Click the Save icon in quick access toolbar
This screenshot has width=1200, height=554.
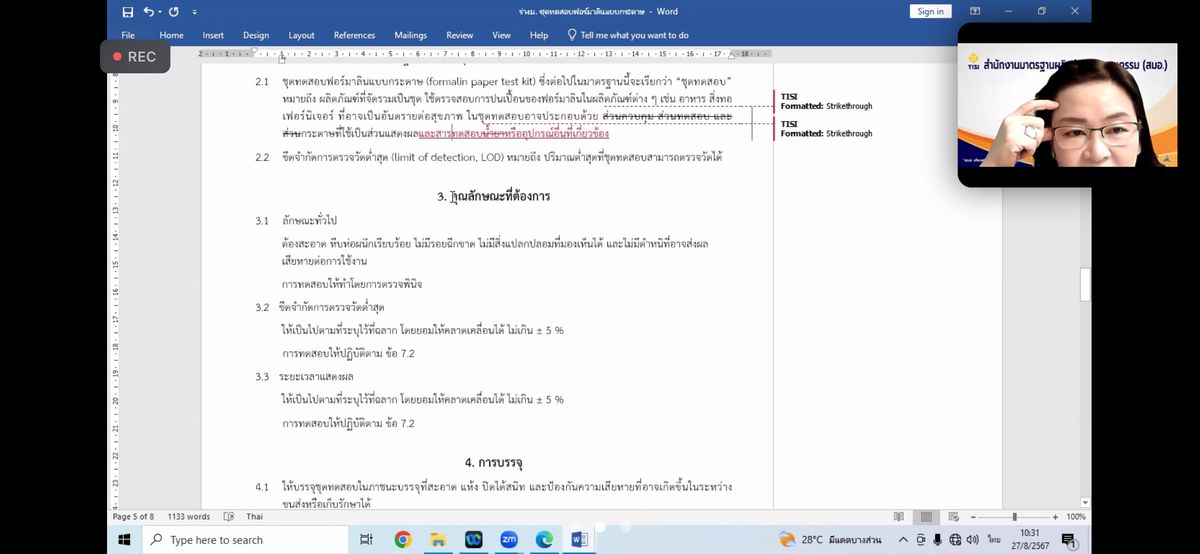click(x=127, y=12)
